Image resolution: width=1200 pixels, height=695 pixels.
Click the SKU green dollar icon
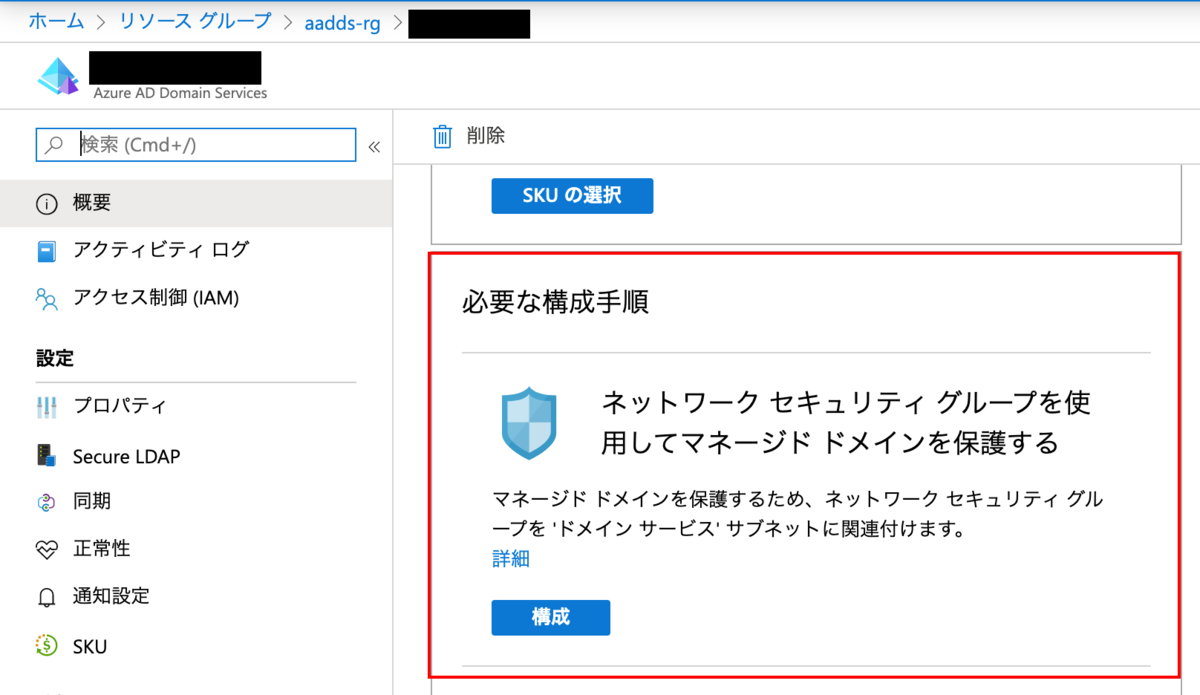click(46, 646)
